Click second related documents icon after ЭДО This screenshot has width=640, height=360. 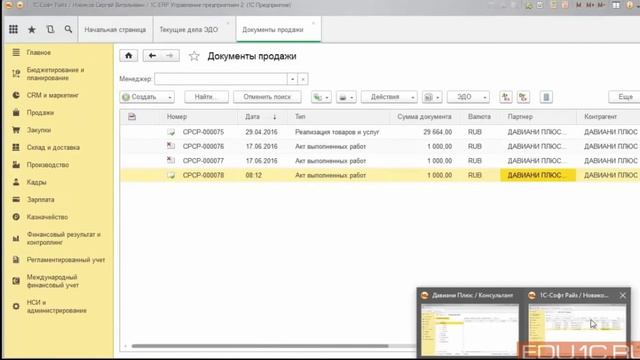tap(523, 97)
